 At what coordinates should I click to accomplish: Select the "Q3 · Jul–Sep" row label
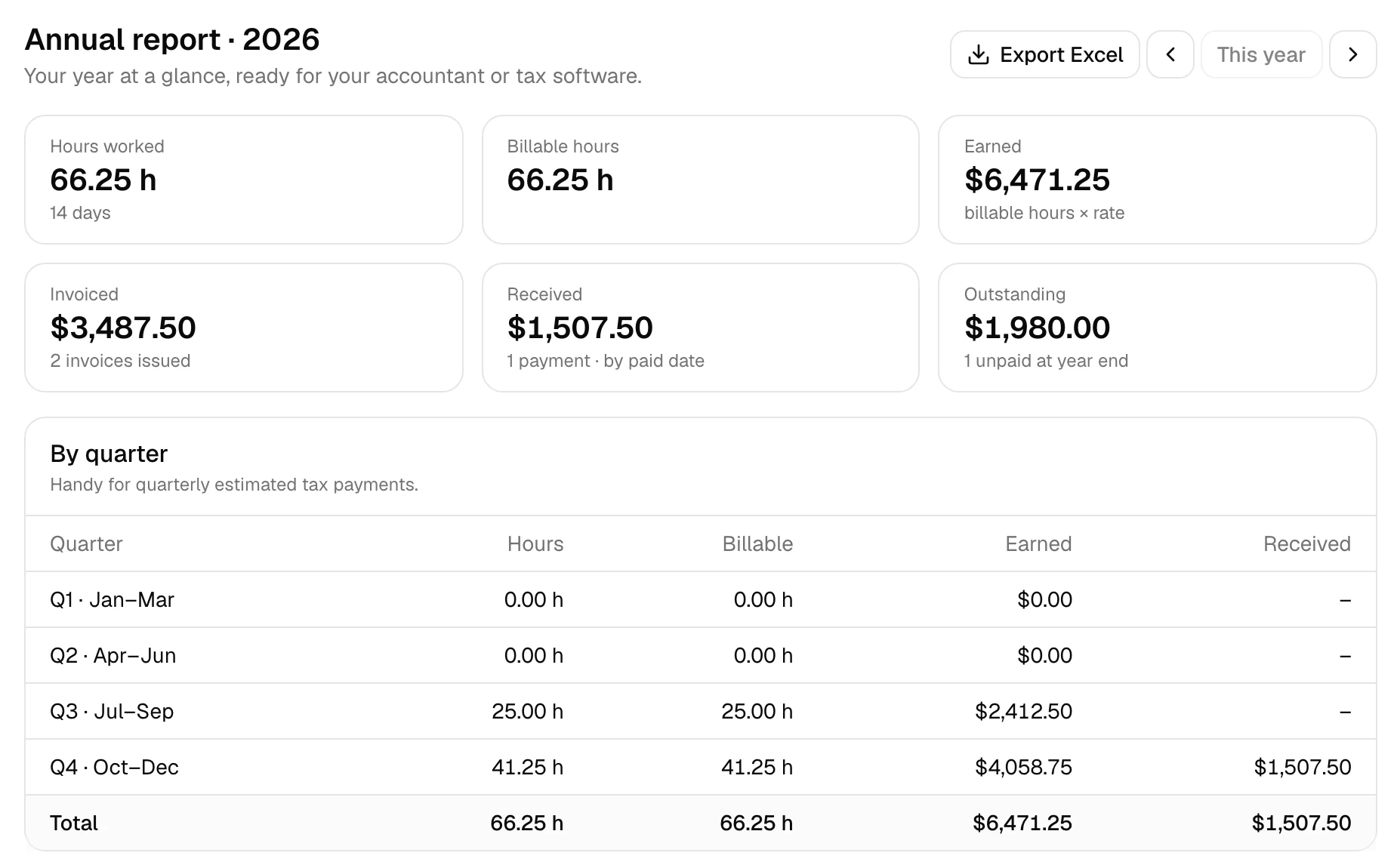click(112, 711)
